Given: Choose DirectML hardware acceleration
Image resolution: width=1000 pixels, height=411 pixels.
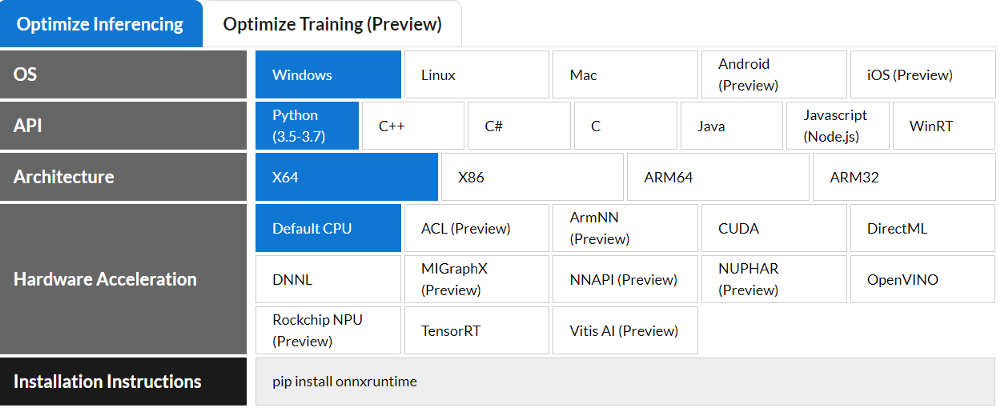Looking at the screenshot, I should [922, 228].
